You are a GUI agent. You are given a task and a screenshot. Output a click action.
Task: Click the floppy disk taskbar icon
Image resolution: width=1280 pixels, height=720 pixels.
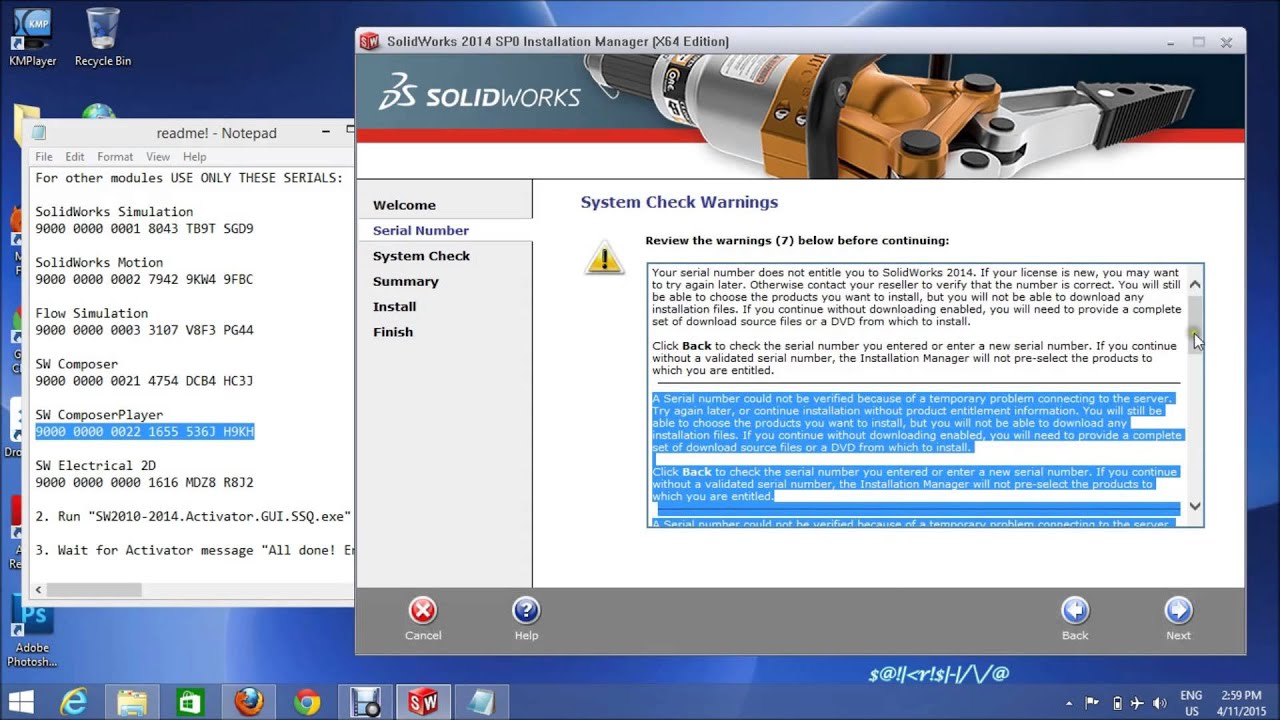point(366,702)
